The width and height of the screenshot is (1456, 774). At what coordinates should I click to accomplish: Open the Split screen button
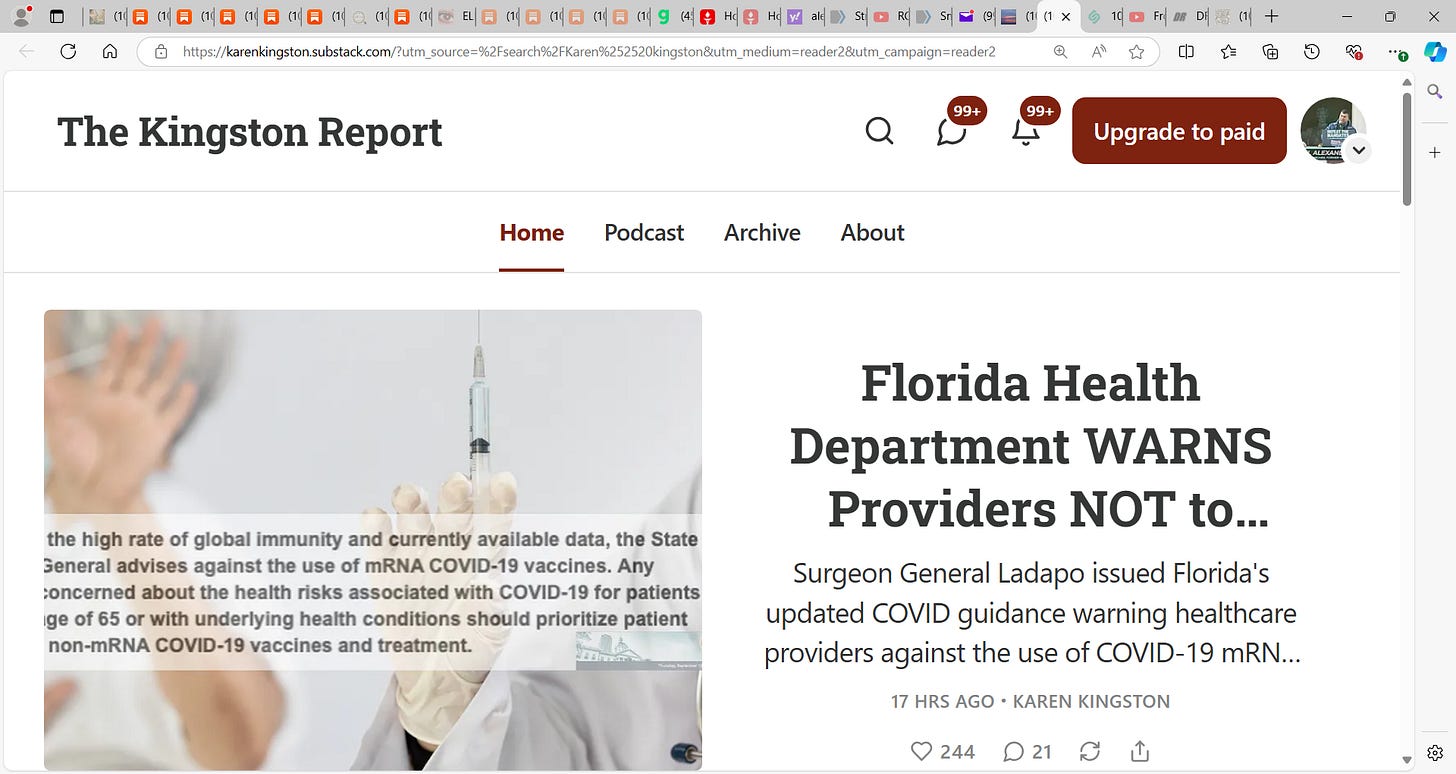click(1186, 51)
